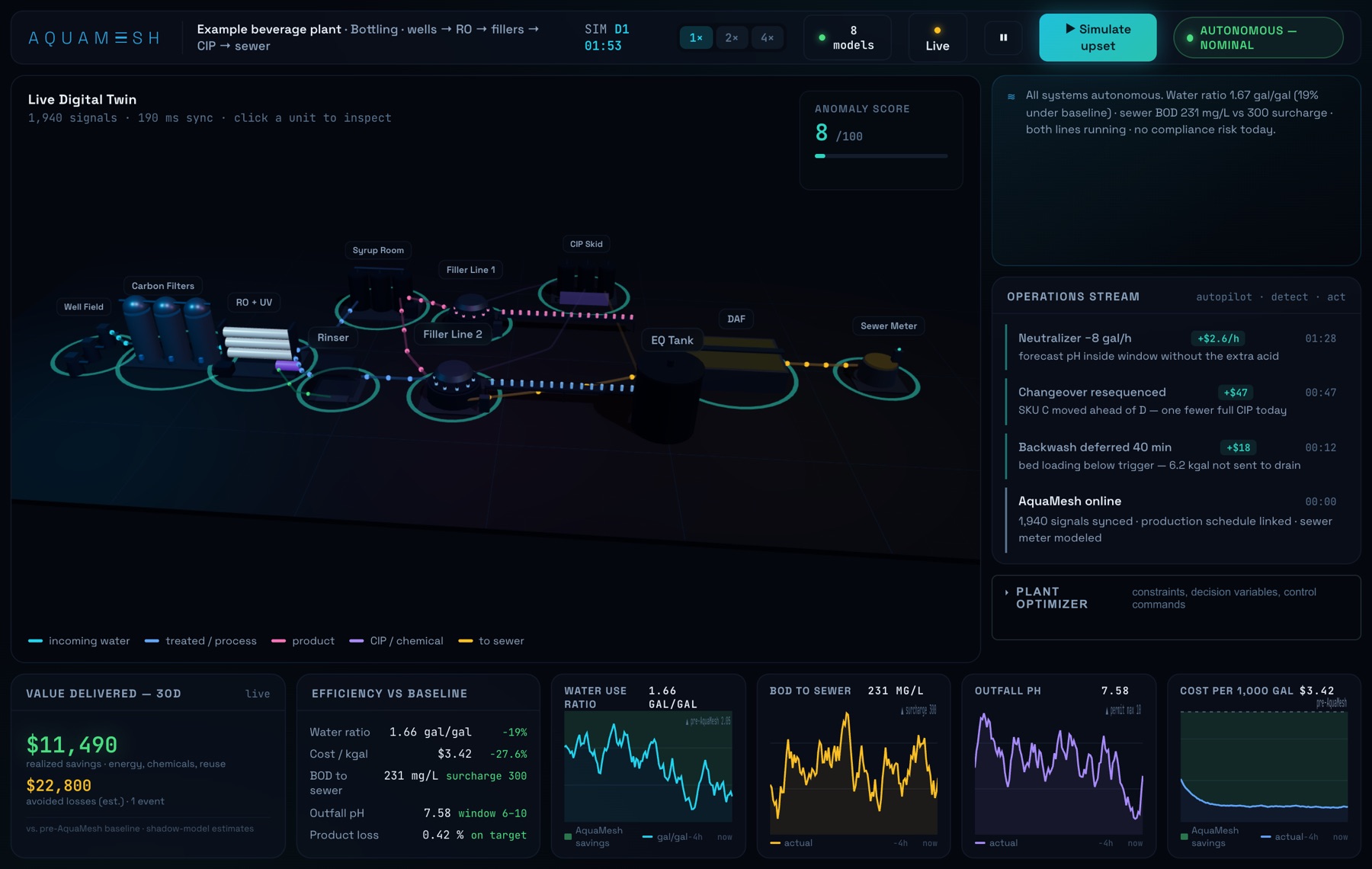This screenshot has width=1372, height=869.
Task: Click the Product loss efficiency row
Action: [x=418, y=835]
